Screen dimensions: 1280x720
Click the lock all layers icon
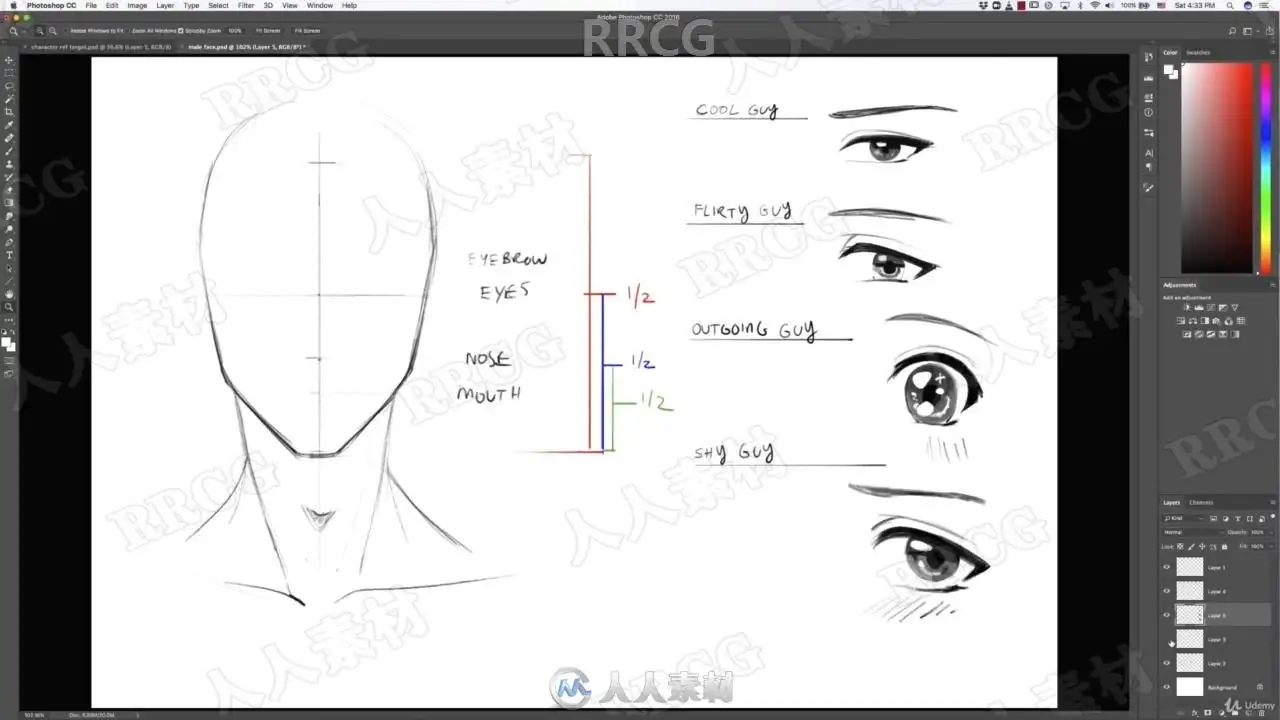pyautogui.click(x=1224, y=546)
